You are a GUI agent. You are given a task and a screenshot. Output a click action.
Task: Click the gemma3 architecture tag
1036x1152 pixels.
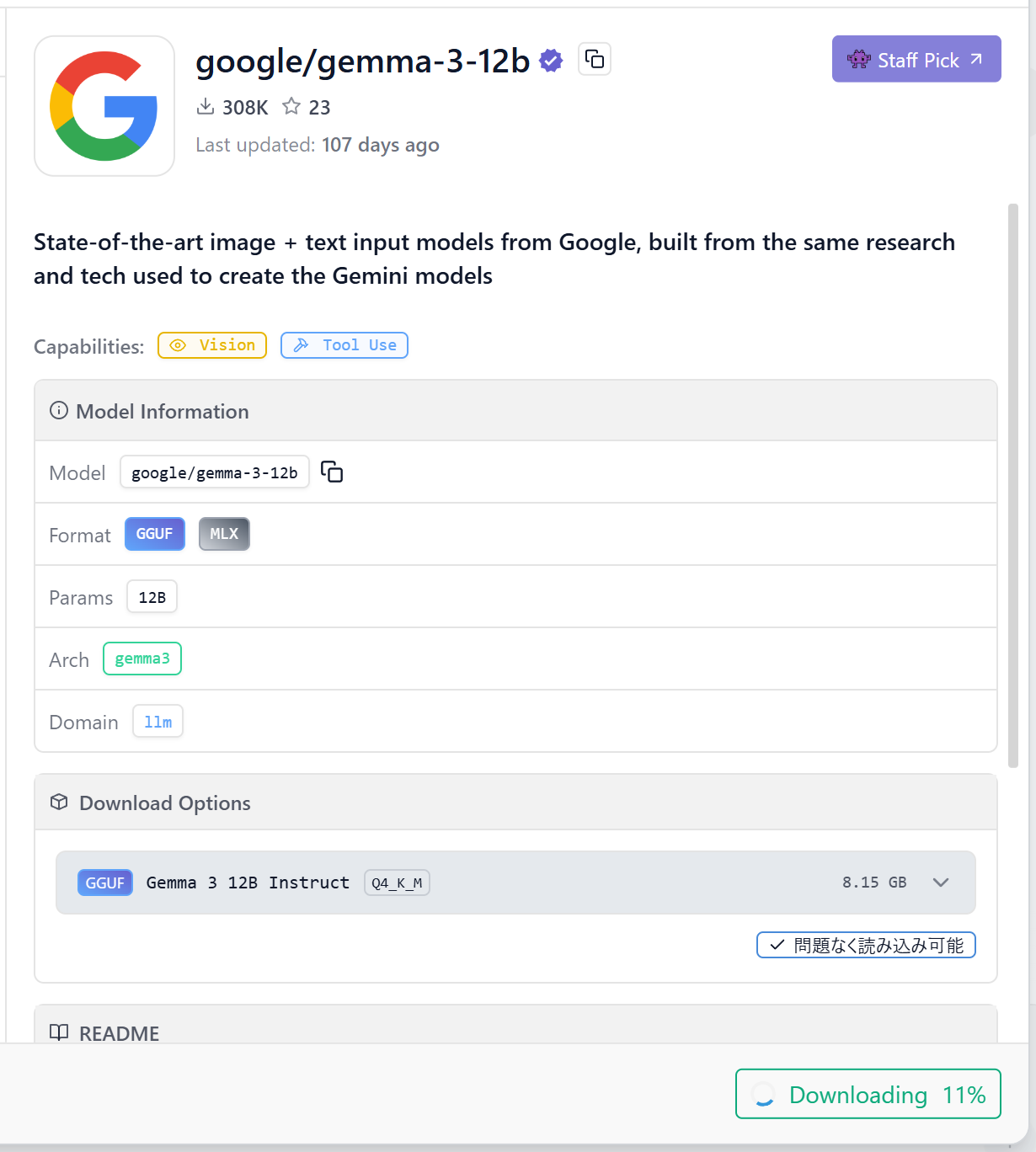pyautogui.click(x=142, y=659)
